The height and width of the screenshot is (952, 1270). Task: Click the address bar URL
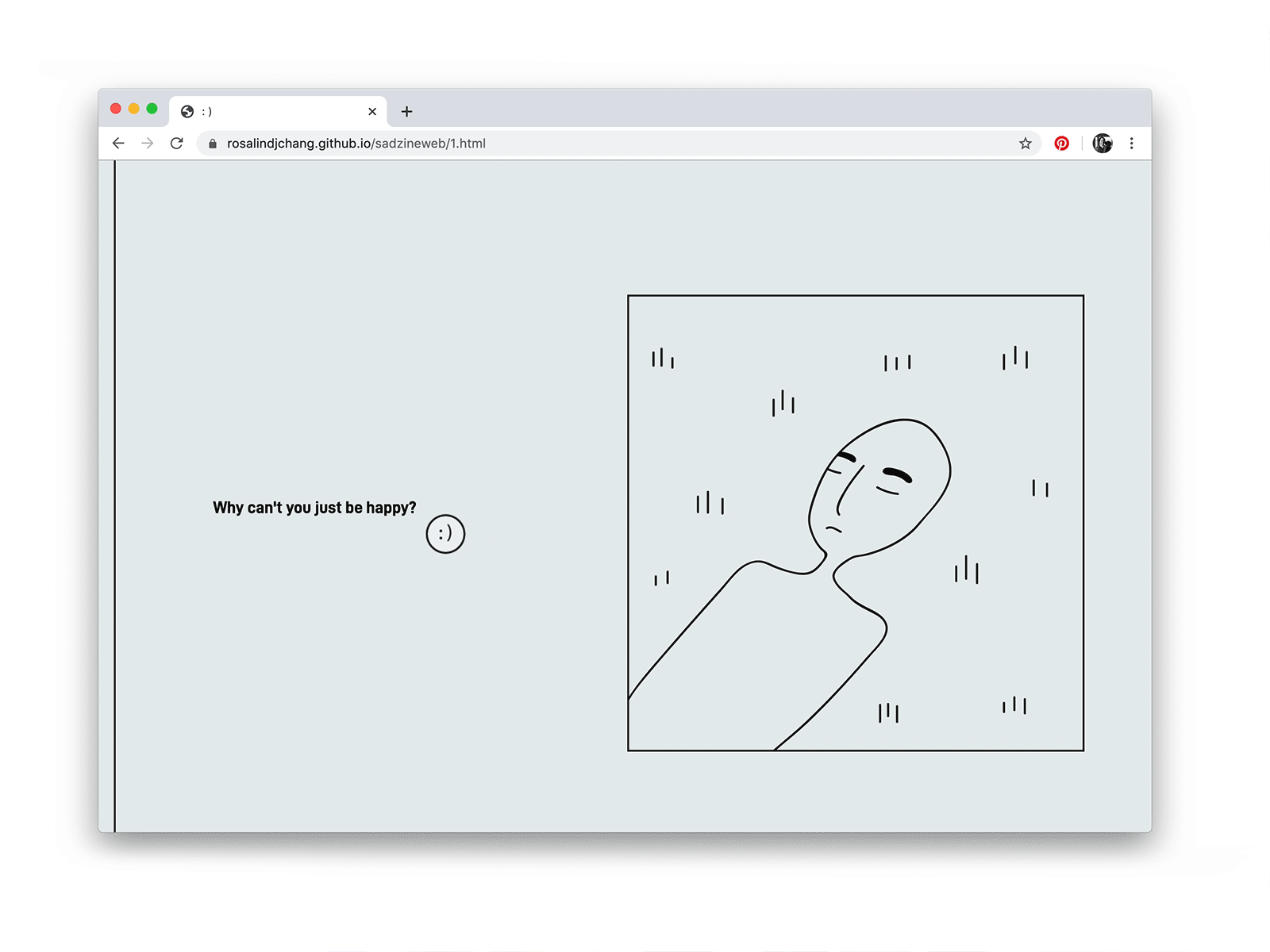pyautogui.click(x=356, y=144)
